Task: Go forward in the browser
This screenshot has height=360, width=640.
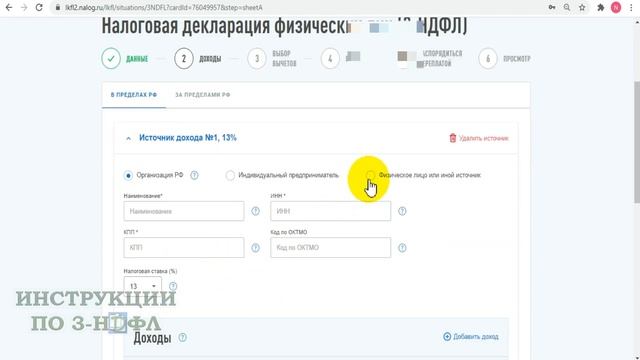Action: (x=24, y=7)
